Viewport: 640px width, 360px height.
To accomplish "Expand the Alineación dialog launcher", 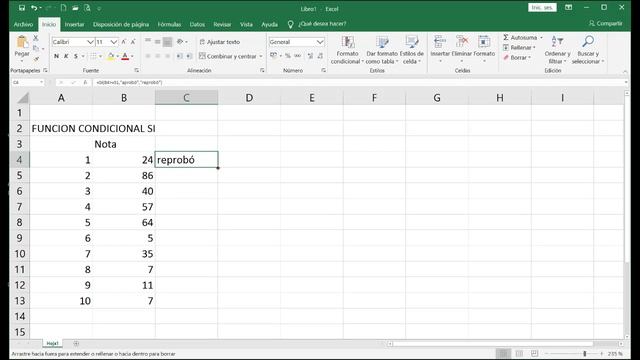I will point(262,70).
